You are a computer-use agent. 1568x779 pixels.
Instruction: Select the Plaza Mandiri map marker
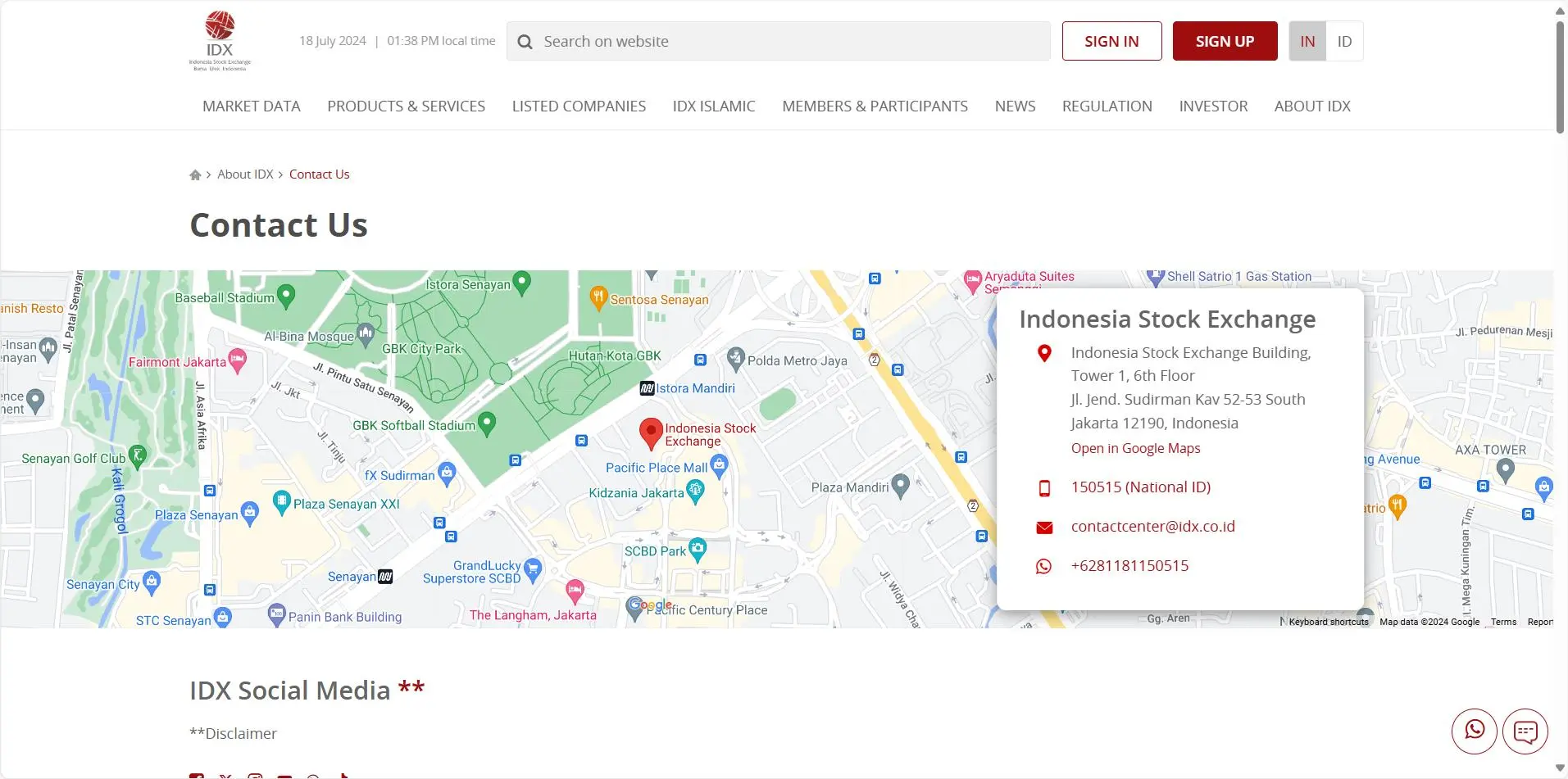(901, 486)
